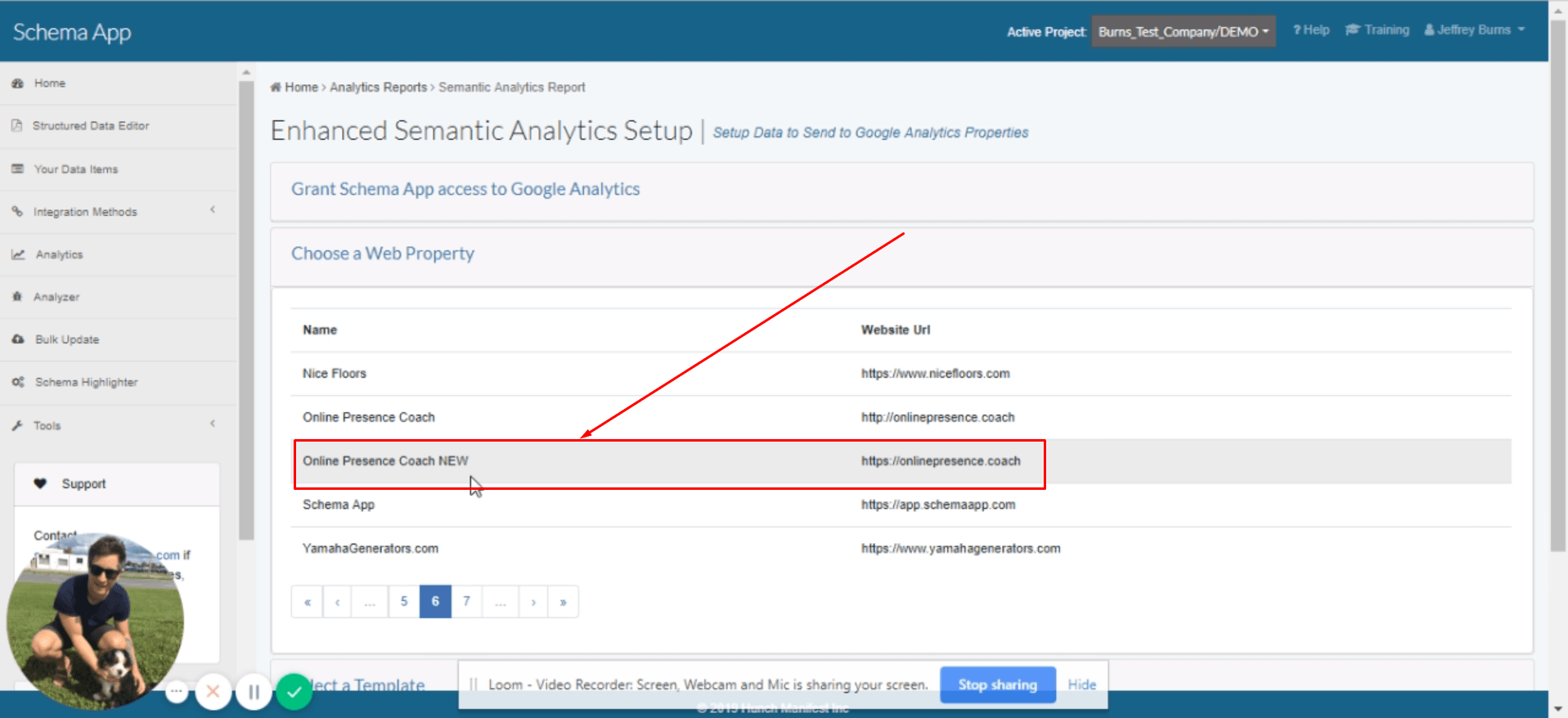Click the breadcrumb home icon
Image resolution: width=1568 pixels, height=718 pixels.
click(x=276, y=87)
